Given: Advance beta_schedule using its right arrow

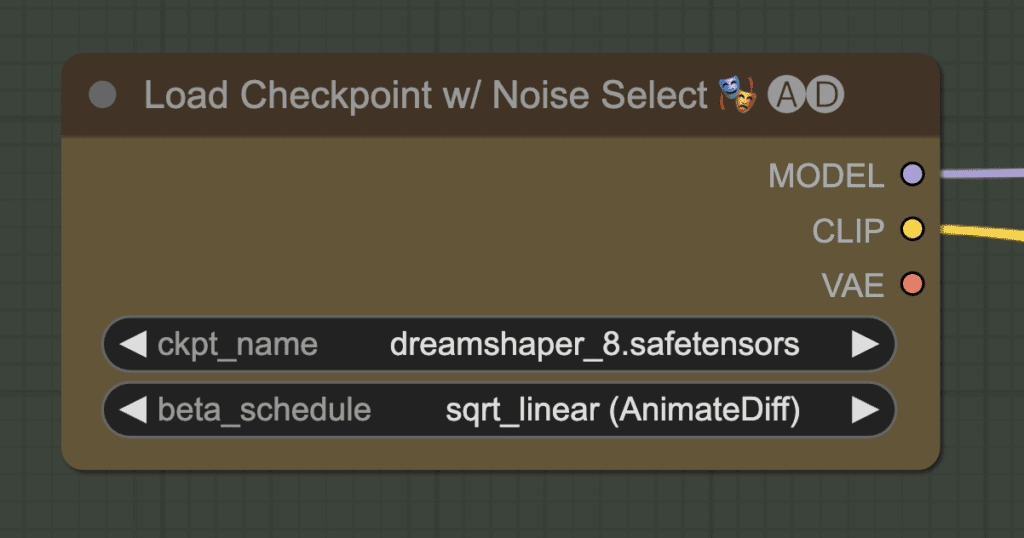Looking at the screenshot, I should click(865, 410).
